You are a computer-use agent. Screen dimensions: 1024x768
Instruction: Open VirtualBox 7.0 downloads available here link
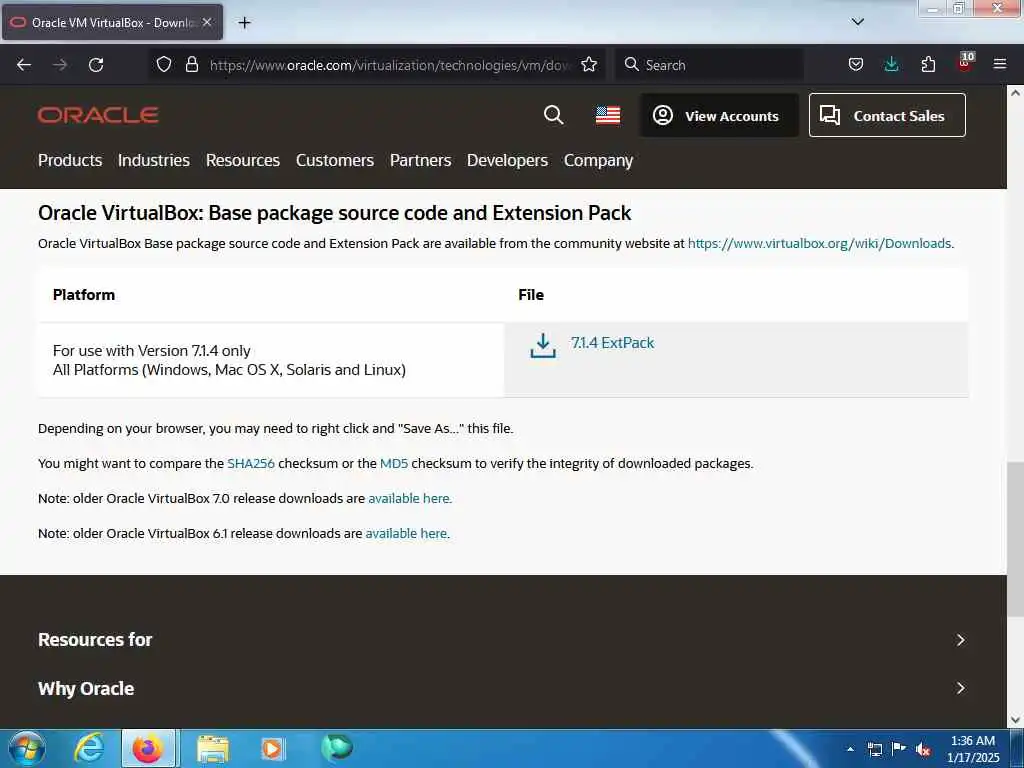(x=409, y=498)
